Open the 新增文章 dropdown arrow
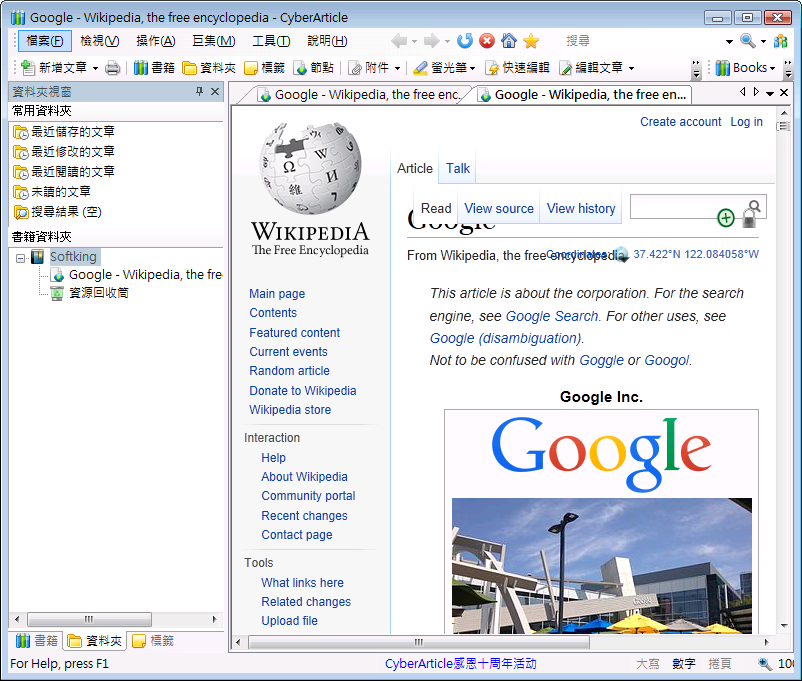 point(95,68)
